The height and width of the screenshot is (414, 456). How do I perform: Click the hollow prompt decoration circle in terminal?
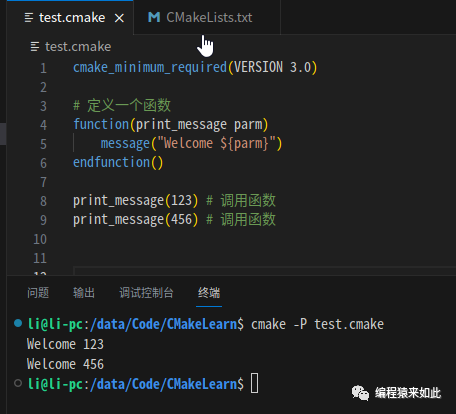pyautogui.click(x=18, y=383)
